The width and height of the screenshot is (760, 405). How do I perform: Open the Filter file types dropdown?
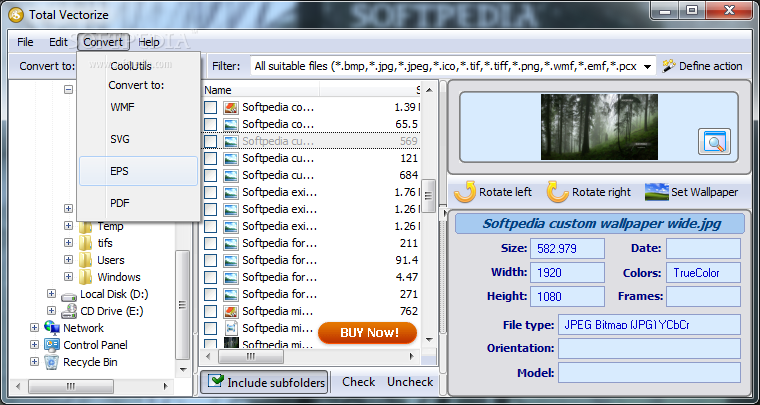(647, 66)
